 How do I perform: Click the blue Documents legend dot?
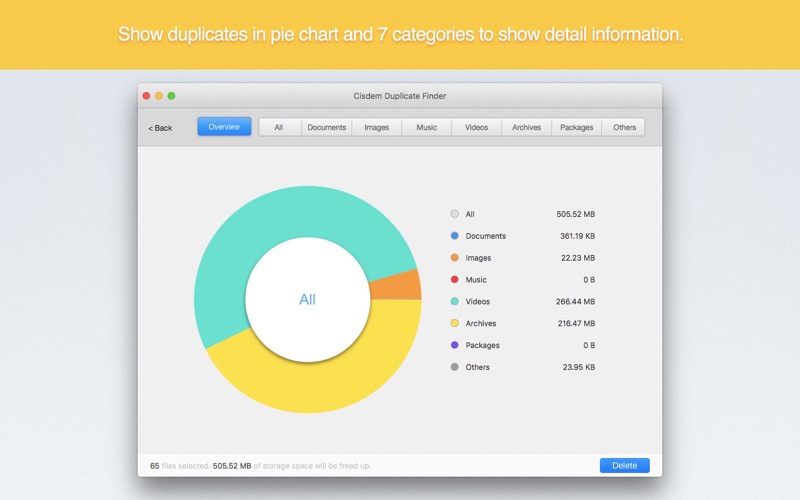pos(455,236)
